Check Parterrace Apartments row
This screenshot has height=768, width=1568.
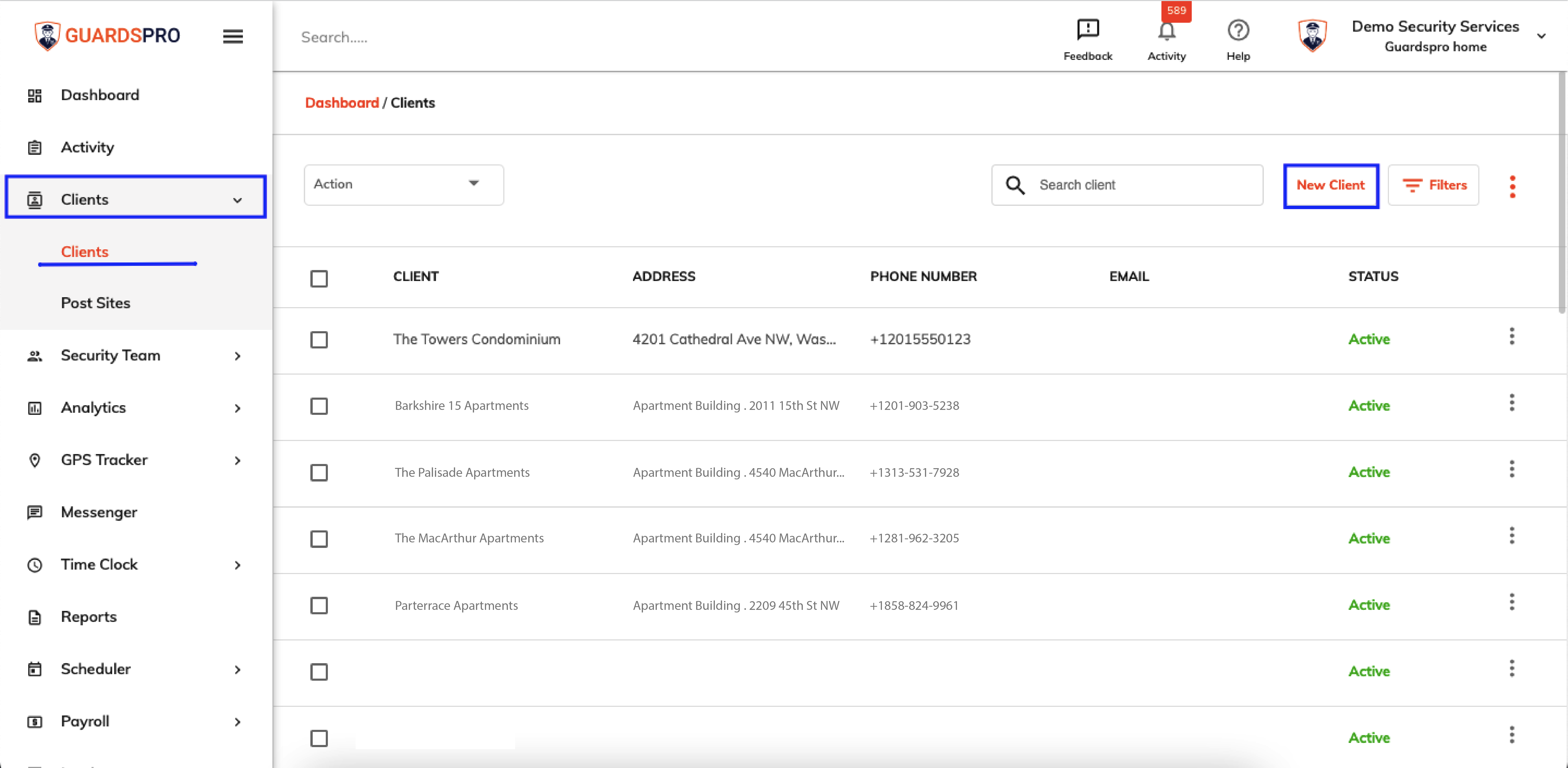click(x=319, y=605)
